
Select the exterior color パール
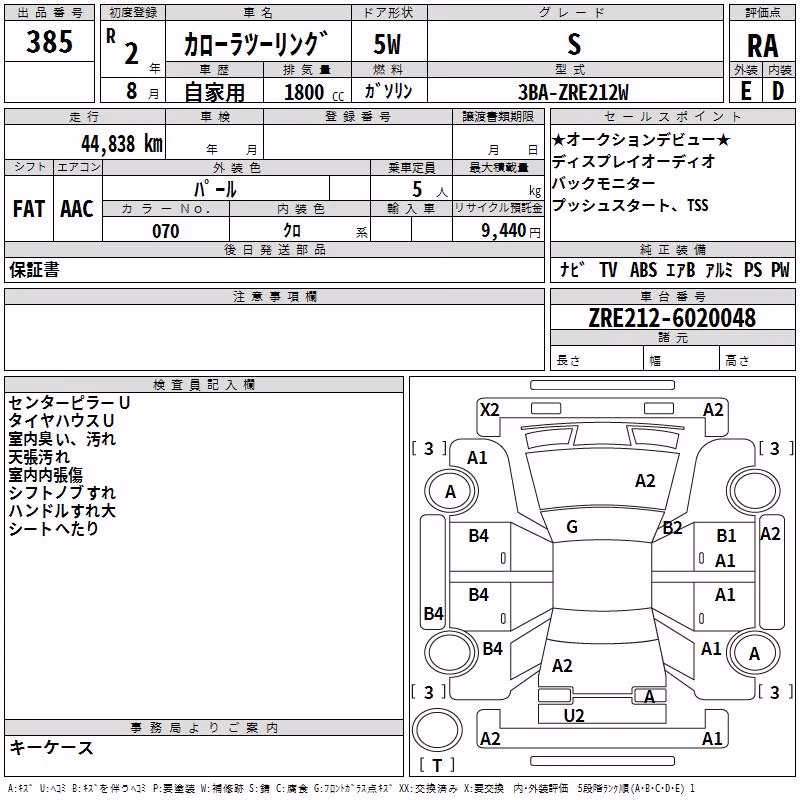215,189
